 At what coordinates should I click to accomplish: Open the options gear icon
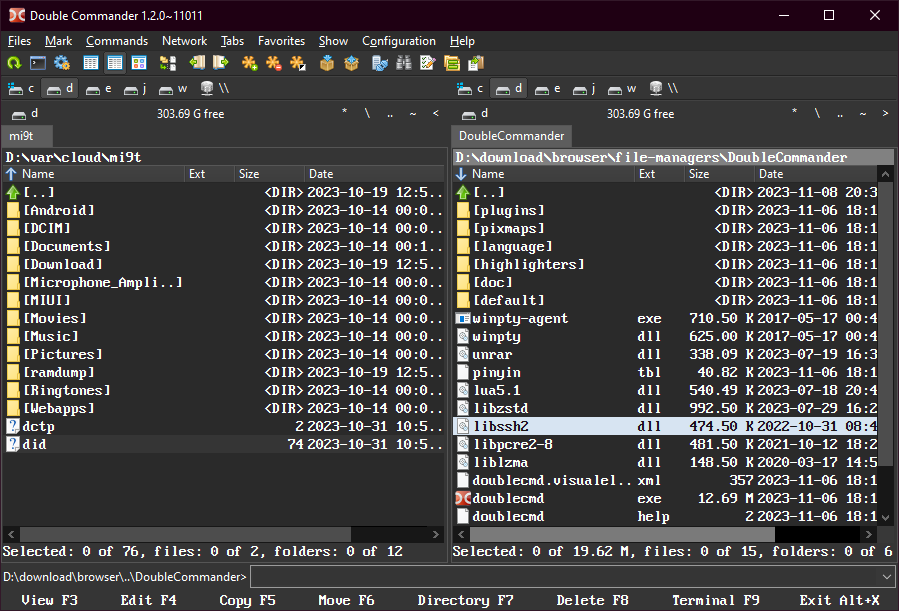[x=62, y=63]
